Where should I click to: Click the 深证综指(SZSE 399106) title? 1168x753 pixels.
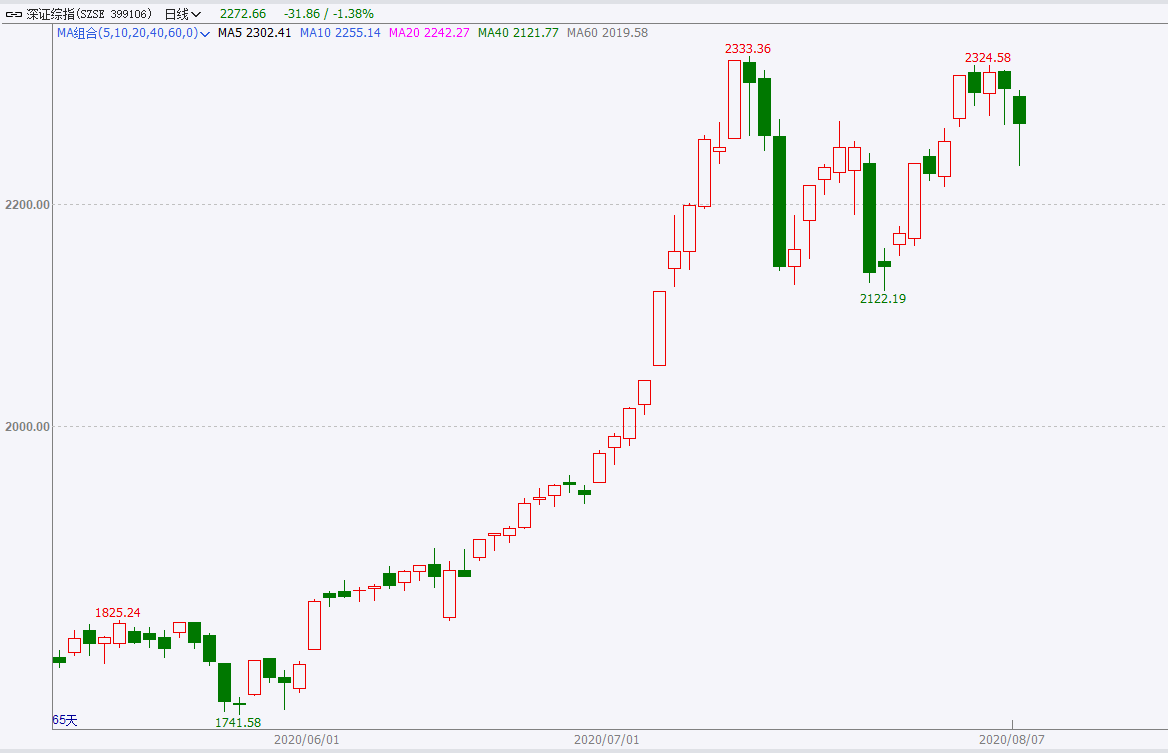click(x=89, y=14)
